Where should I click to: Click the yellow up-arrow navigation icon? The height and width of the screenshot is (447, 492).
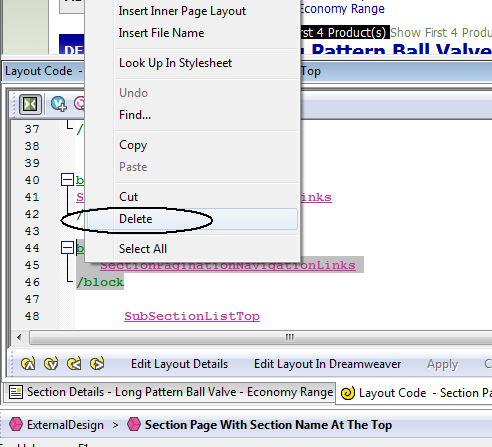pyautogui.click(x=28, y=364)
